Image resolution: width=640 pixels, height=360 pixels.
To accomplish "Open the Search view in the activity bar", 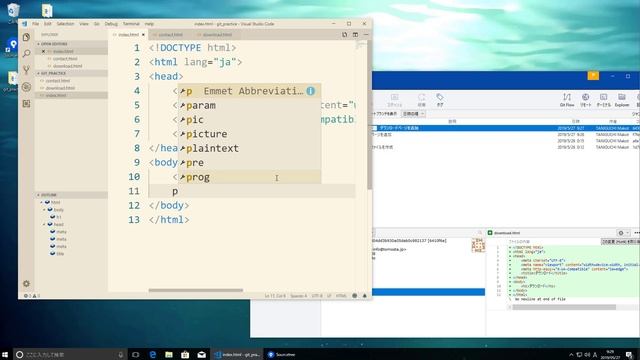I will coord(27,53).
